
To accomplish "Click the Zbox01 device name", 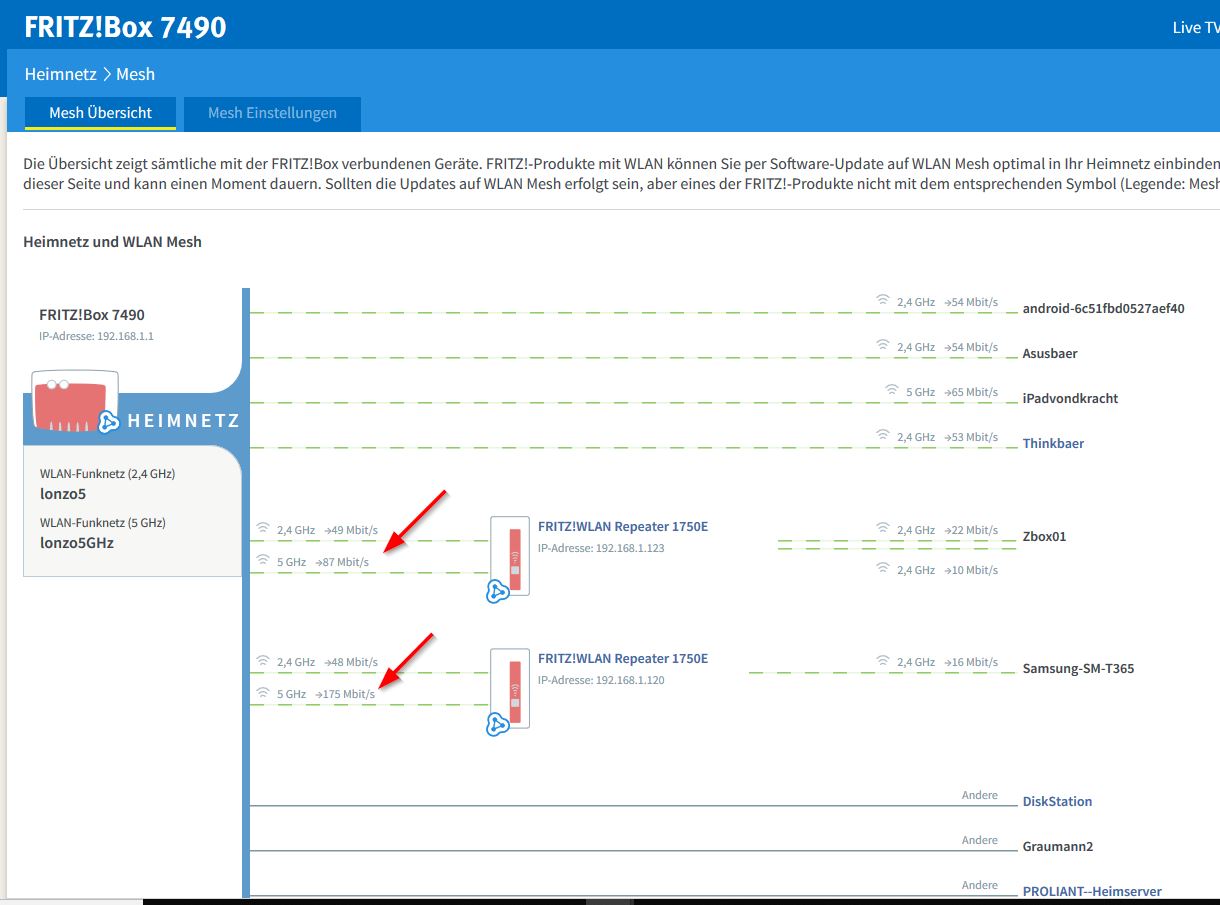I will pyautogui.click(x=1044, y=536).
